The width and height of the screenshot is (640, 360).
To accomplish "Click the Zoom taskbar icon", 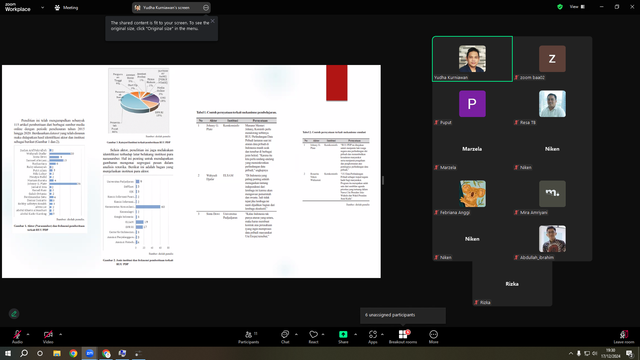I will (89, 353).
